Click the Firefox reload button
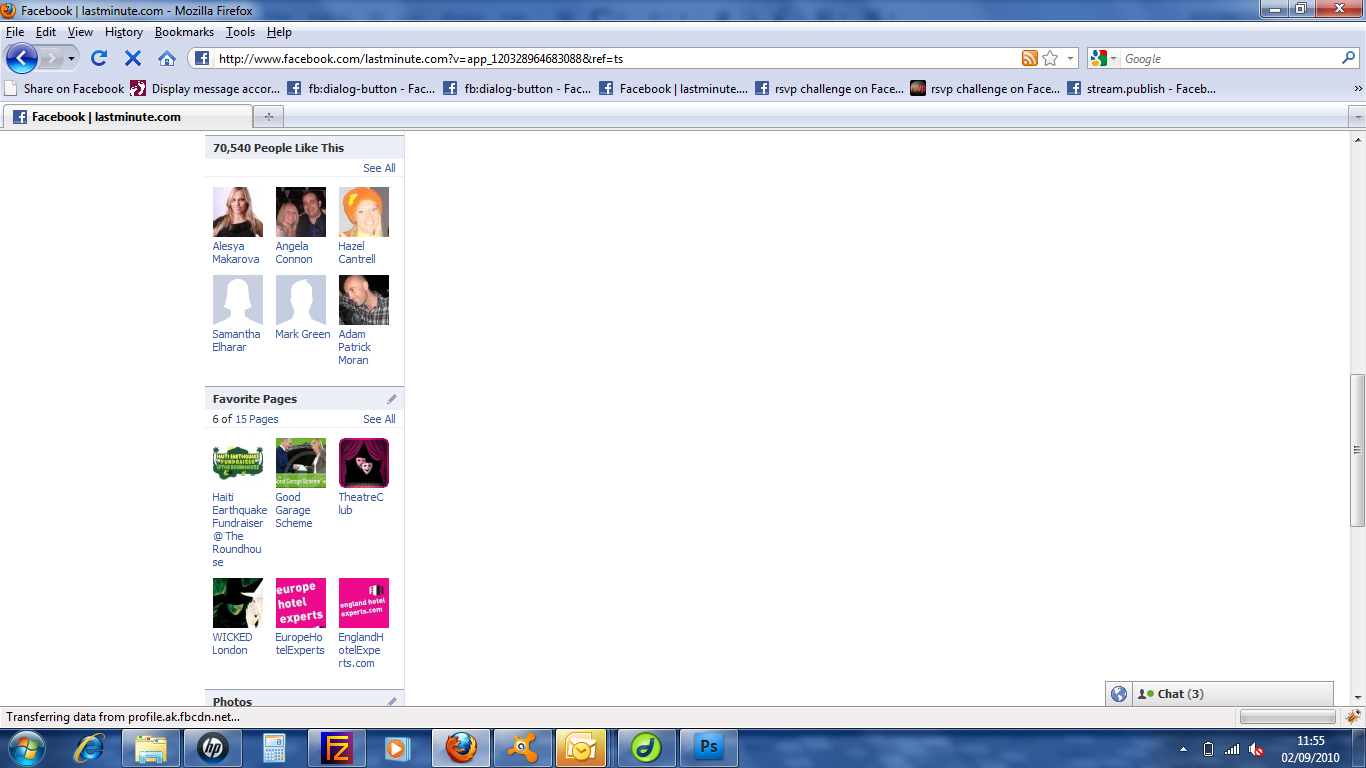Viewport: 1366px width, 768px height. (99, 58)
